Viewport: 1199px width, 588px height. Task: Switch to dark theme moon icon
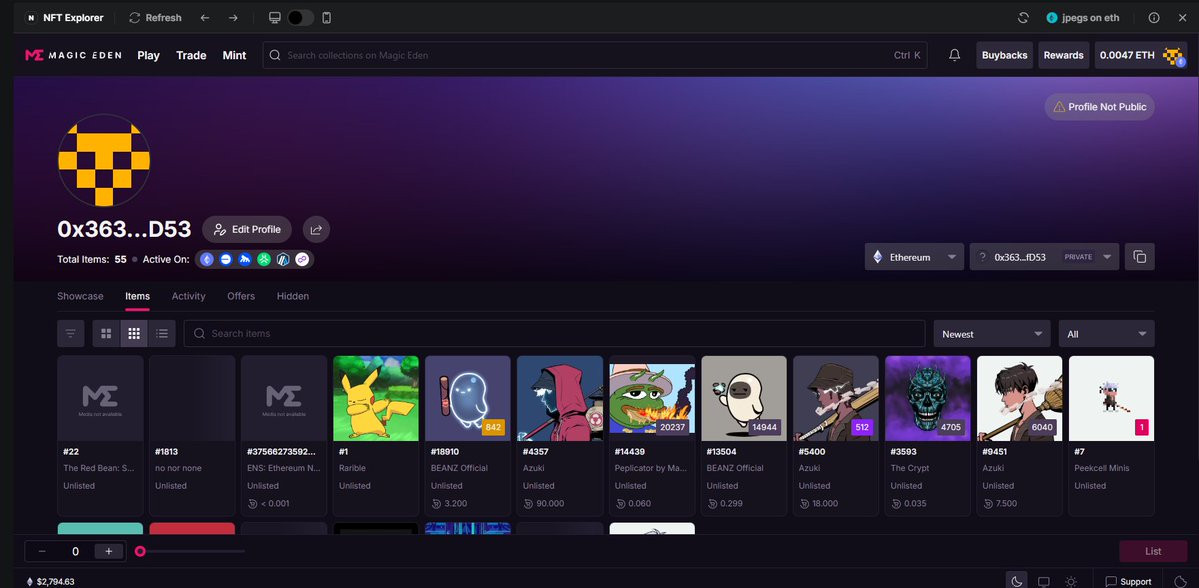point(1016,582)
